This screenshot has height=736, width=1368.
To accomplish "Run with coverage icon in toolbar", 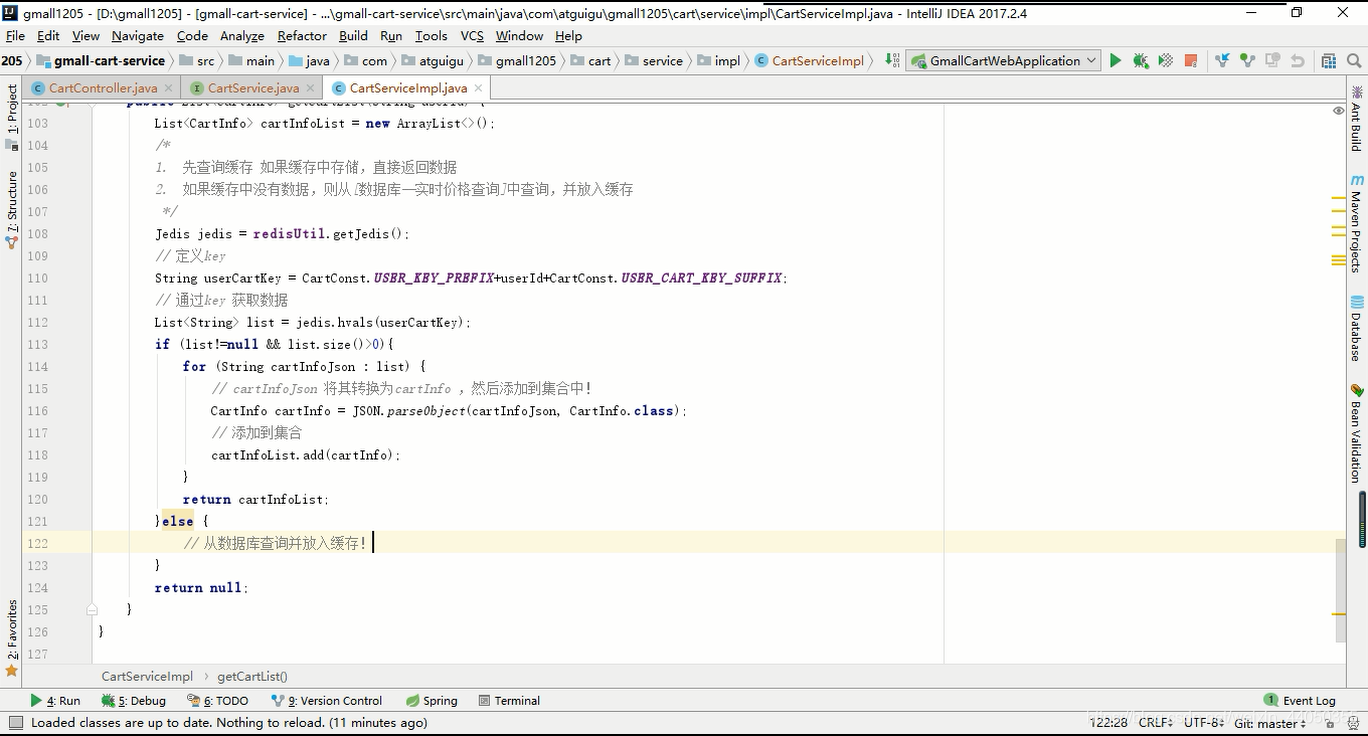I will tap(1165, 61).
